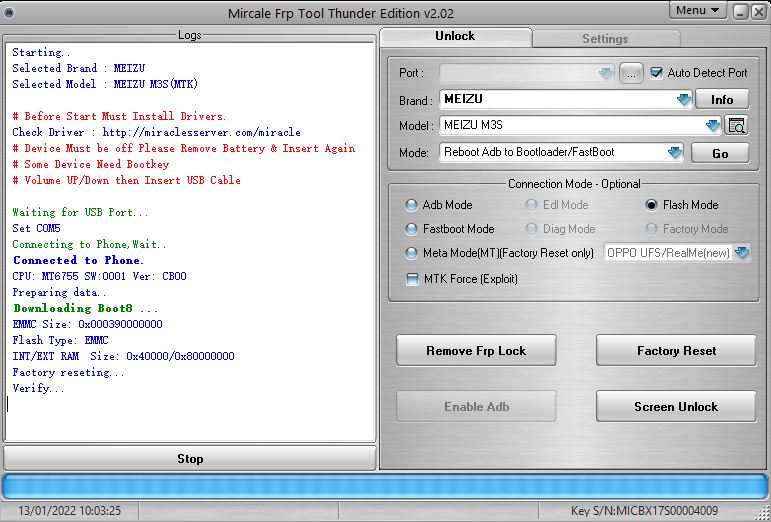
Task: Click the app icon in title bar
Action: coord(8,13)
